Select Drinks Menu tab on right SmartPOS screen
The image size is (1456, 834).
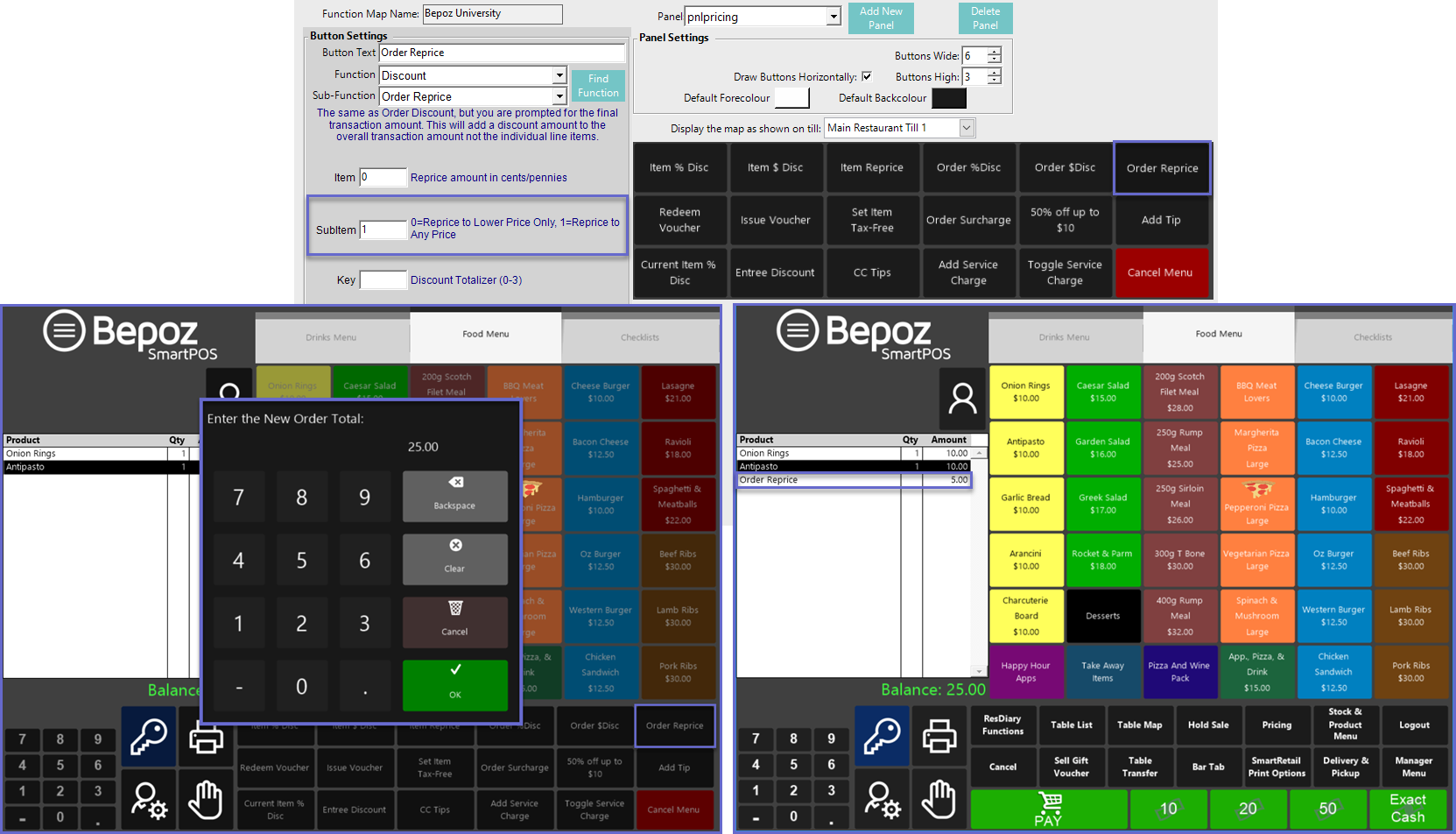coord(1065,337)
